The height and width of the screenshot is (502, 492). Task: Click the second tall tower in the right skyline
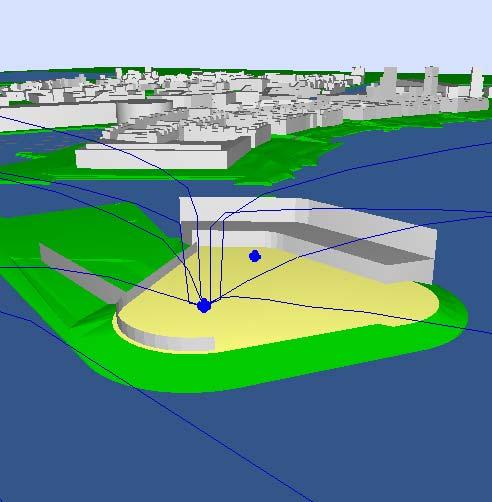point(431,82)
